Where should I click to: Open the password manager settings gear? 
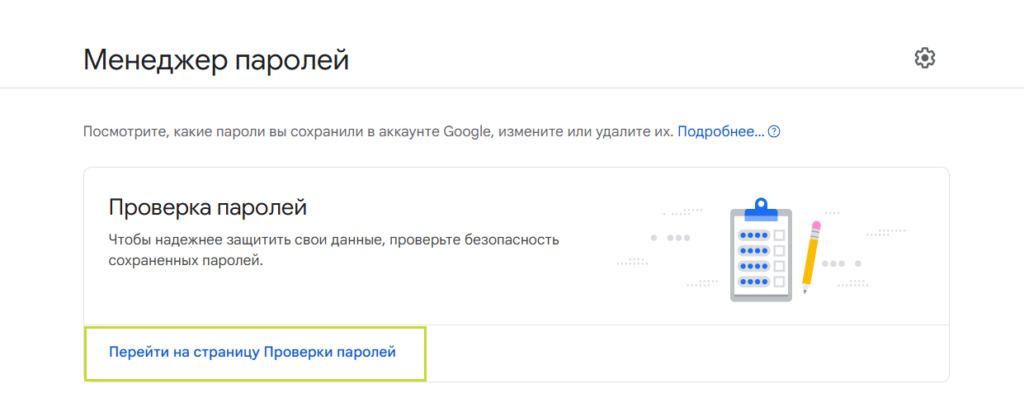(x=925, y=58)
